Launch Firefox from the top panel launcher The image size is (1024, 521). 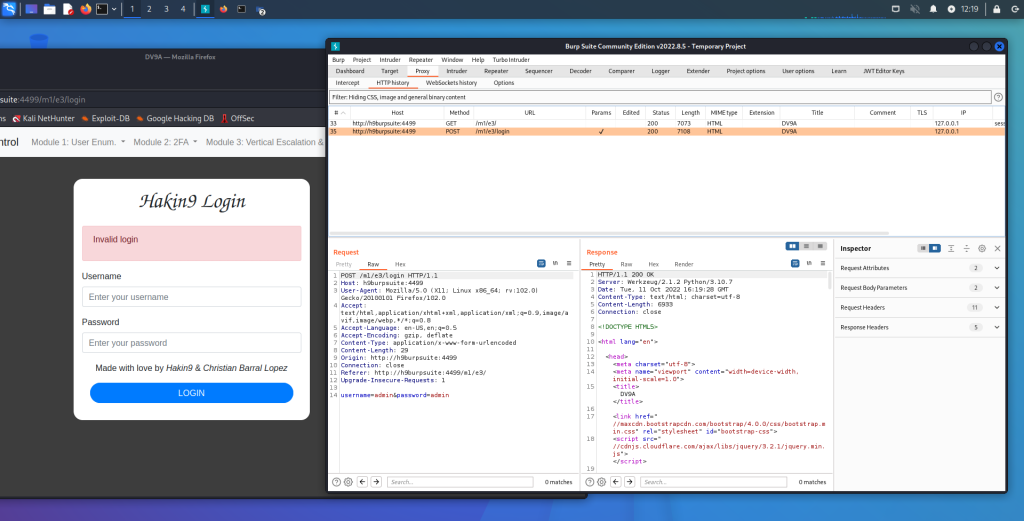point(86,9)
